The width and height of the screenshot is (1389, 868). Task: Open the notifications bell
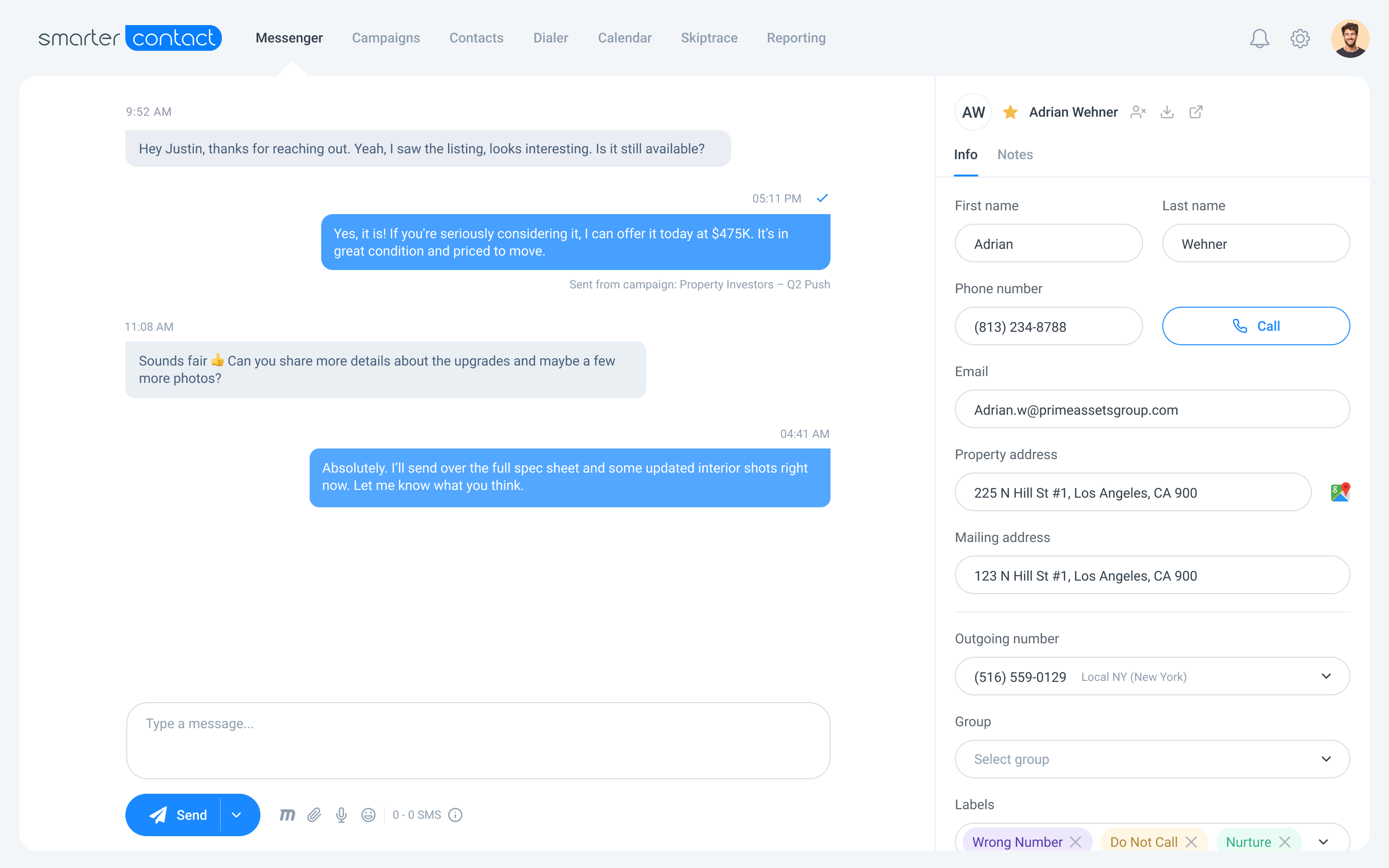(1259, 39)
